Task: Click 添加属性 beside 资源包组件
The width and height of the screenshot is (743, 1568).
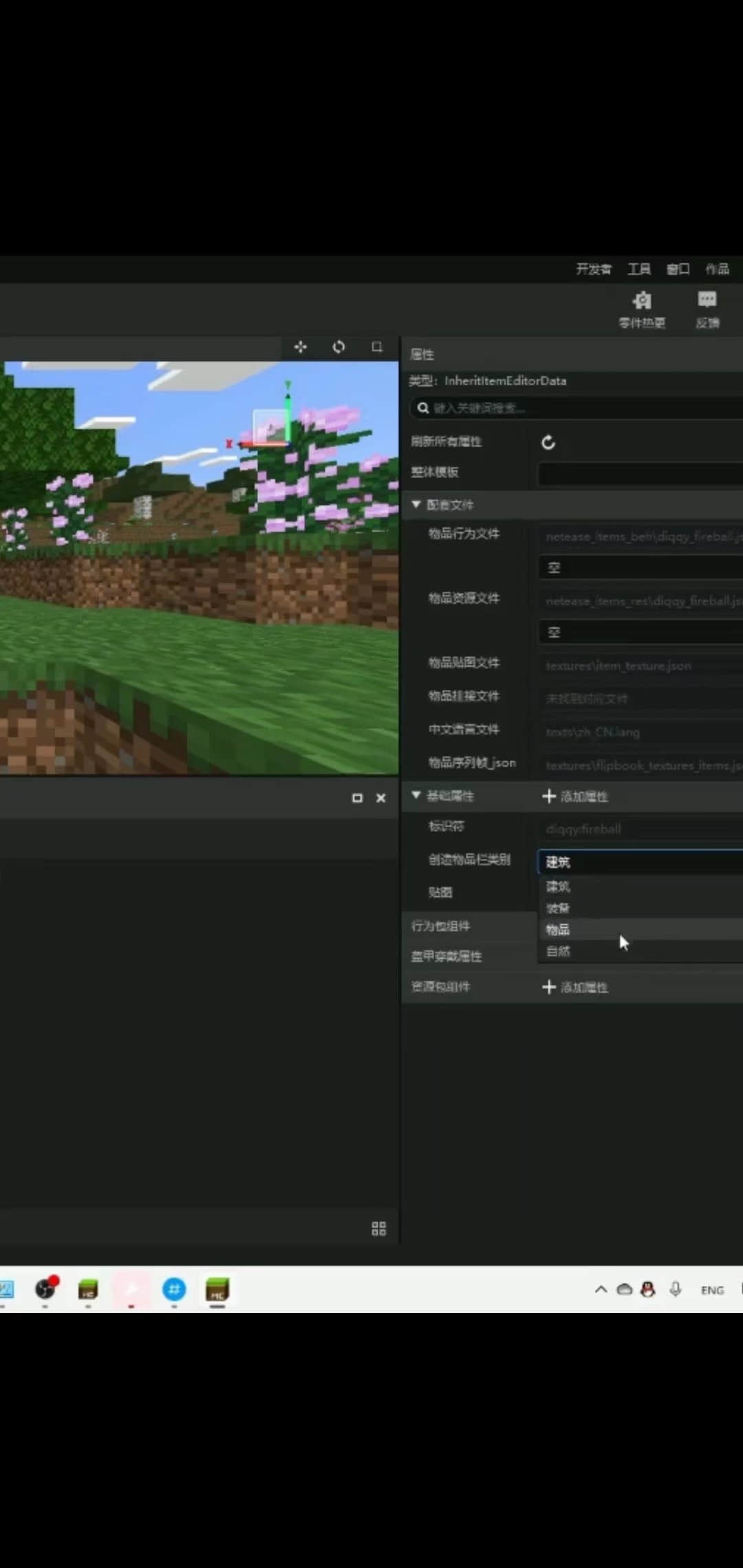Action: click(x=575, y=988)
